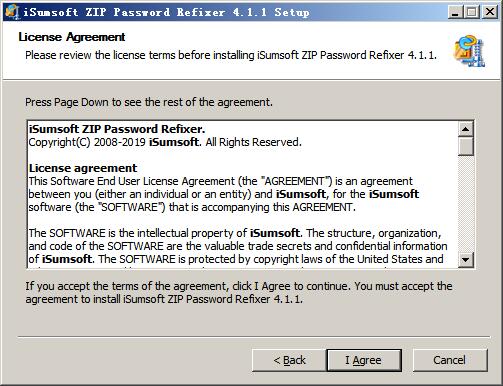Click the 'Press Page Down' instruction text
This screenshot has height=386, width=503.
point(149,102)
